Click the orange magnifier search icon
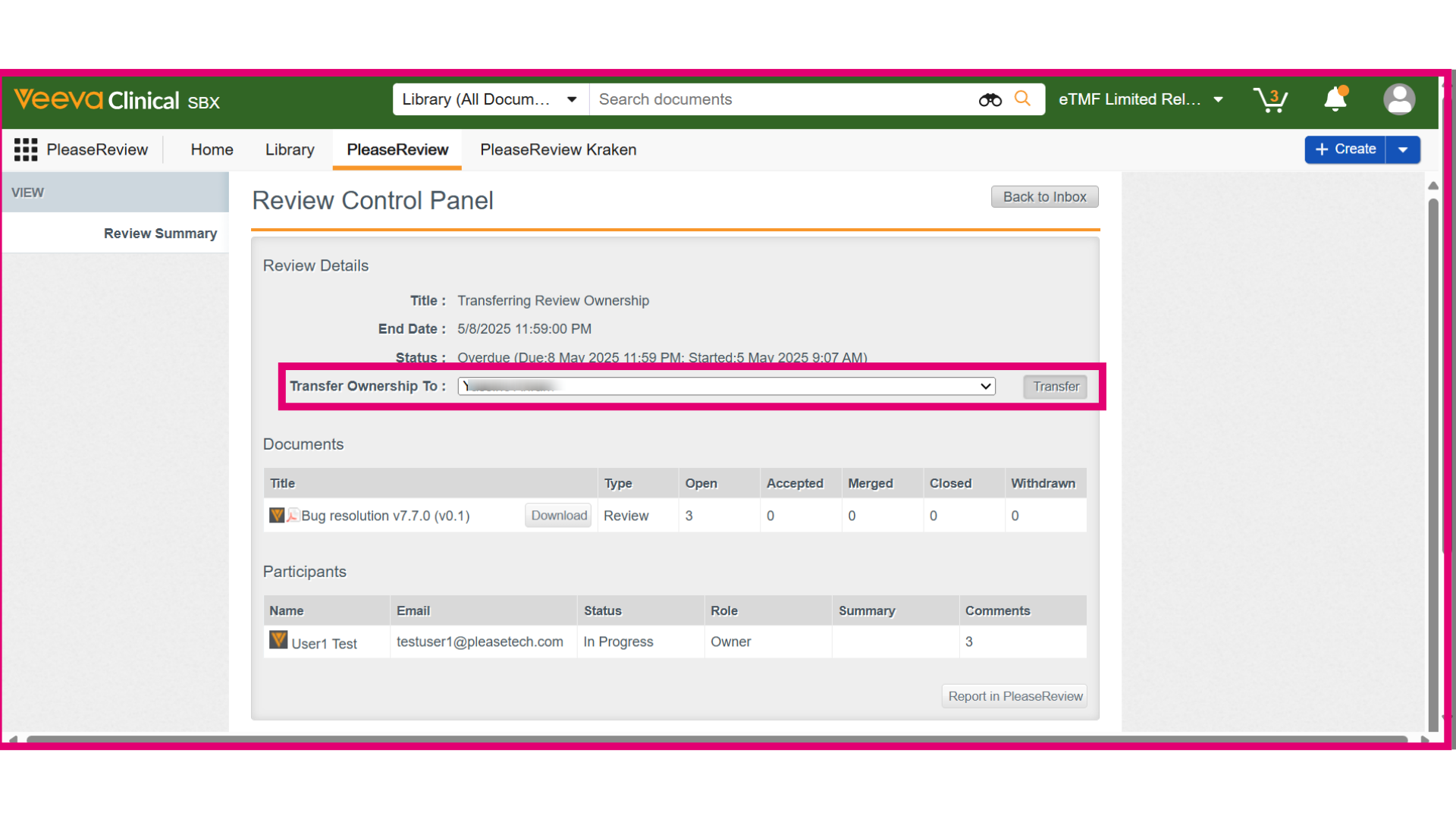 1022,99
